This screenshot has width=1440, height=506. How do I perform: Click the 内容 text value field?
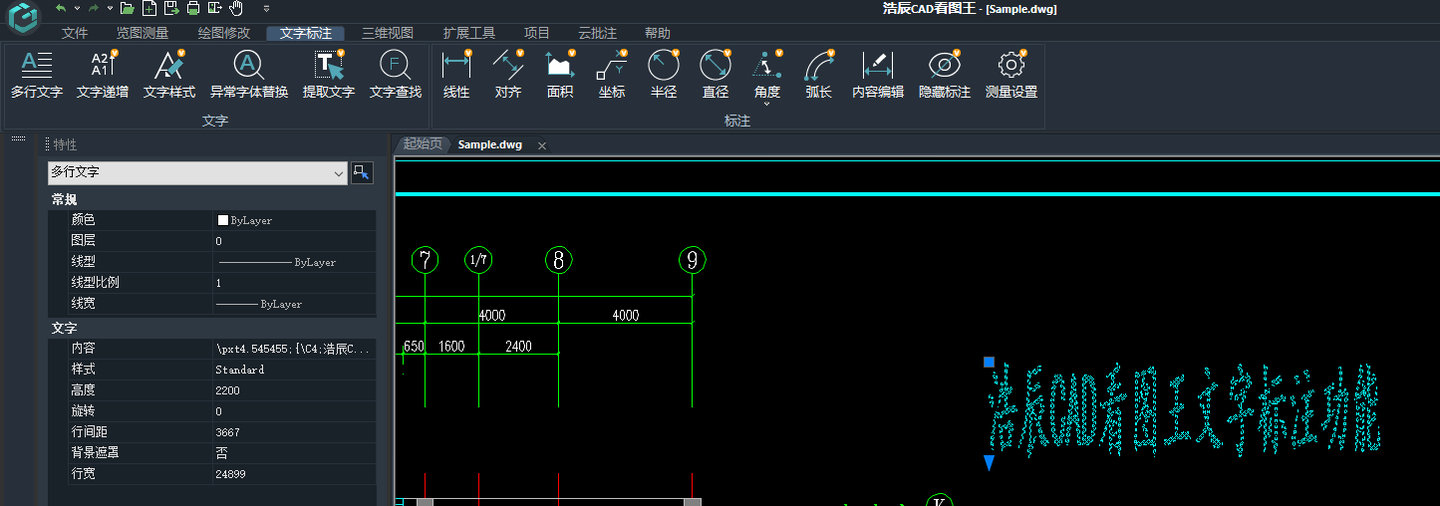tap(295, 349)
